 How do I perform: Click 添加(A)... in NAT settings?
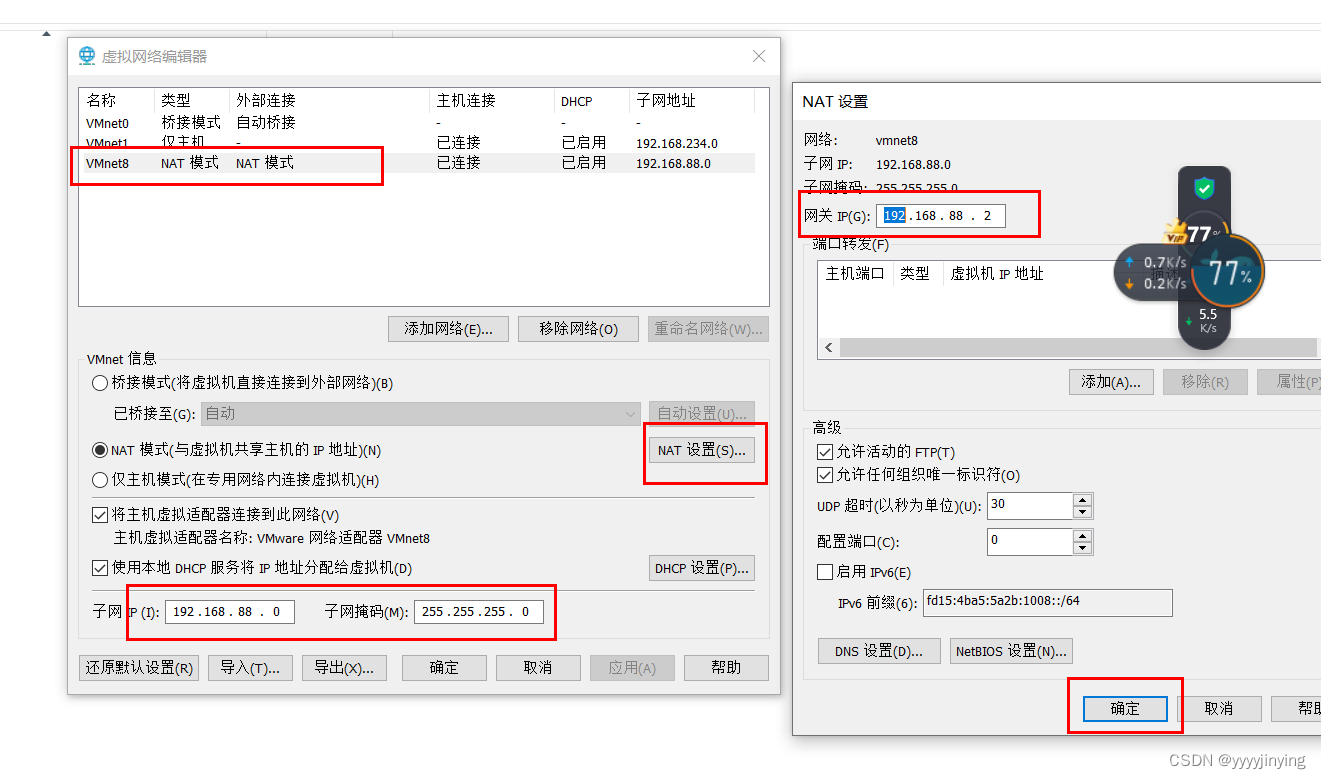point(1111,382)
